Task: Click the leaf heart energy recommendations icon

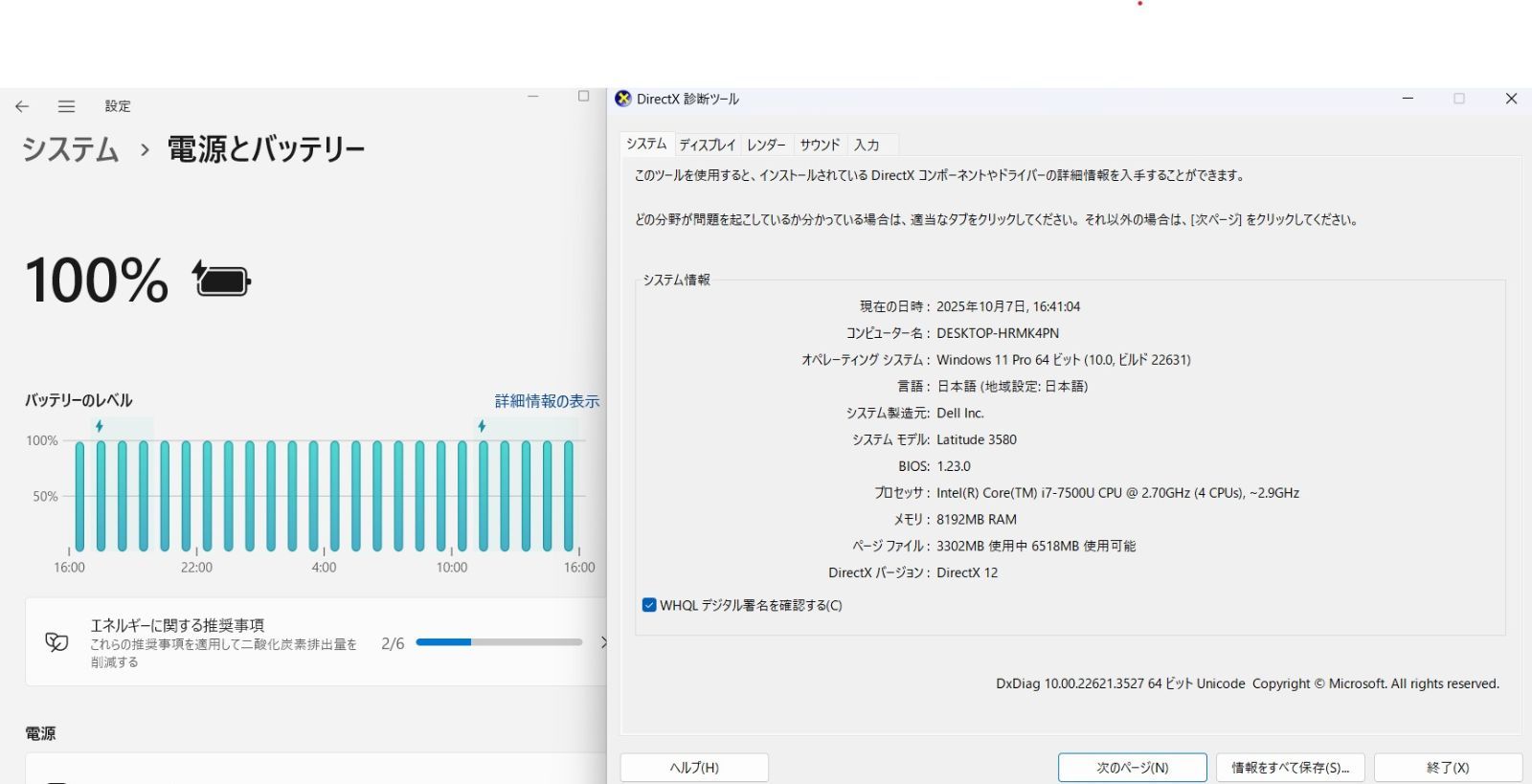Action: click(x=56, y=642)
